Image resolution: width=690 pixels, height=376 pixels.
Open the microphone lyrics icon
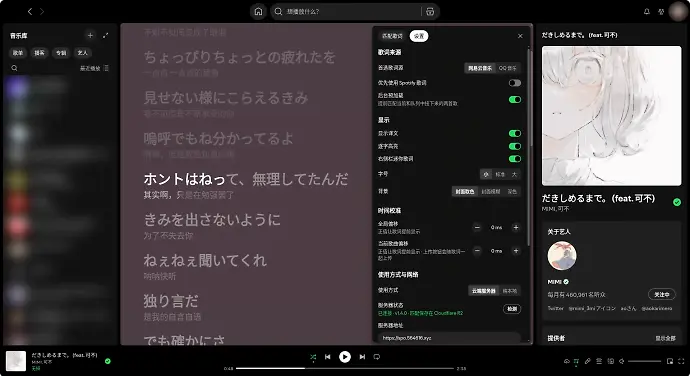coord(587,361)
